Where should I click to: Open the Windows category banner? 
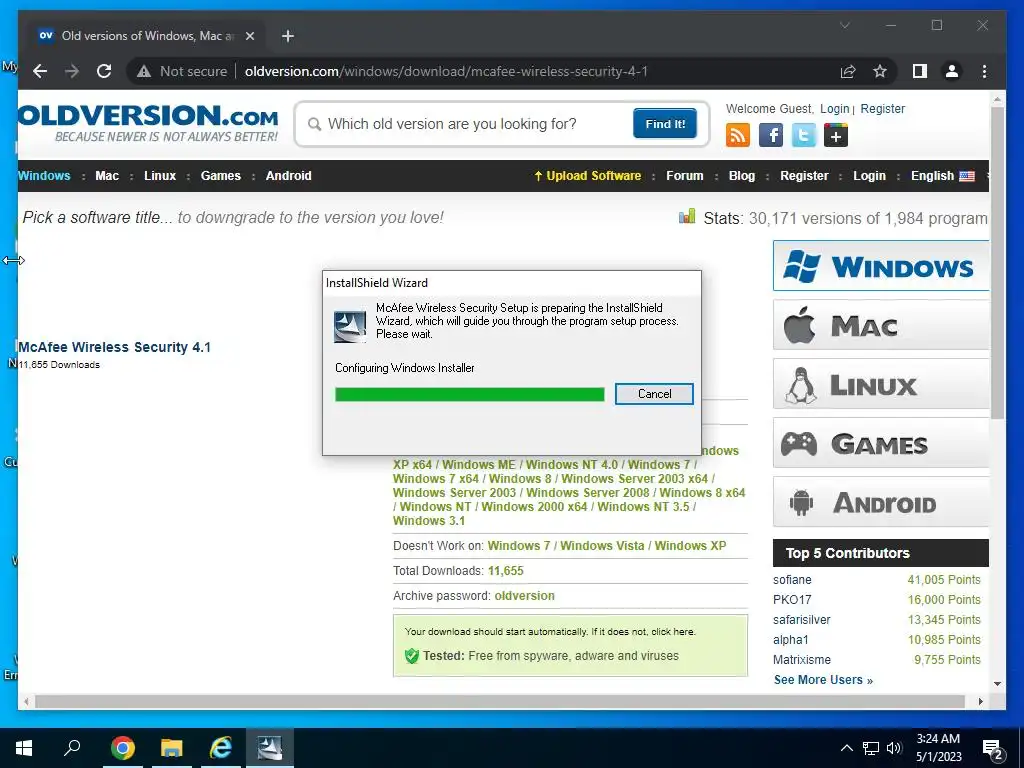pos(881,266)
